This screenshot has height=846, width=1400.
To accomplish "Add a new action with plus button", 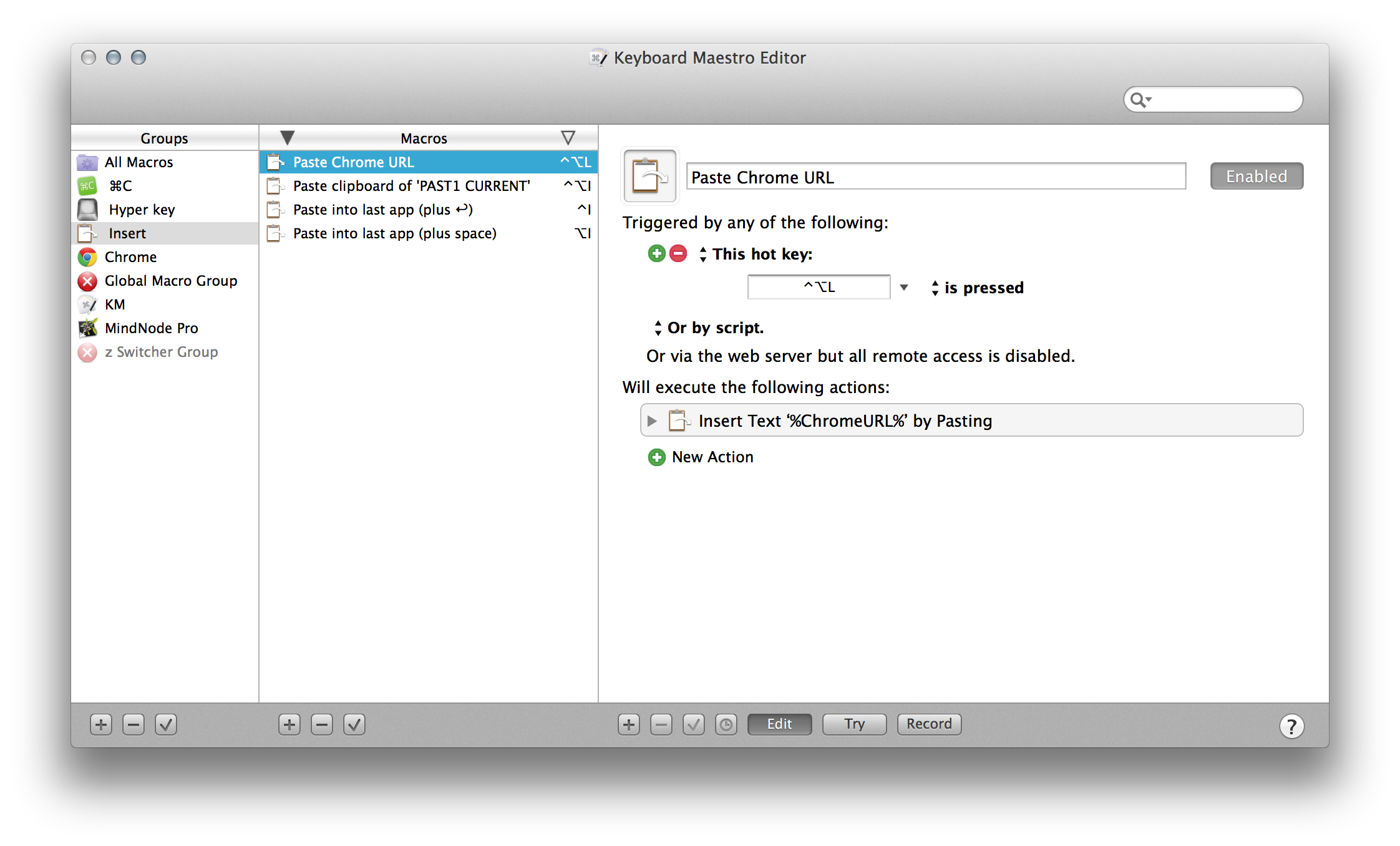I will (629, 724).
